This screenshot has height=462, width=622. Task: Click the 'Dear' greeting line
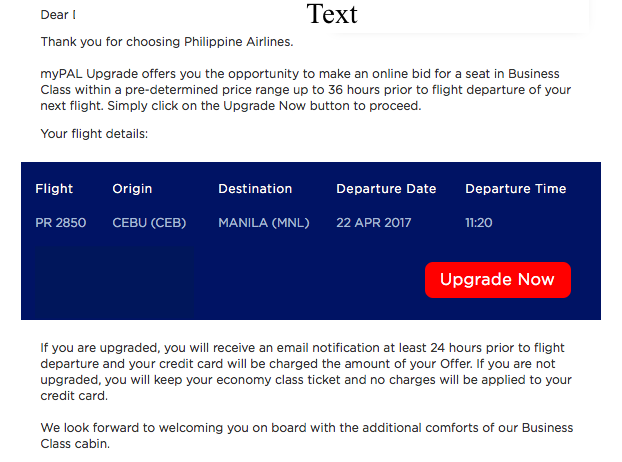58,15
